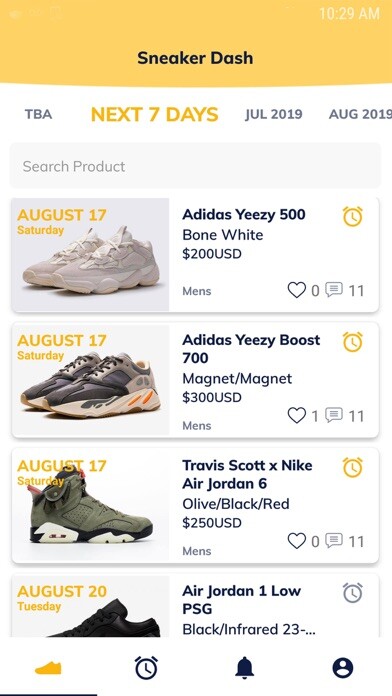392x696 pixels.
Task: Select the JUL 2019 tab
Action: [273, 114]
